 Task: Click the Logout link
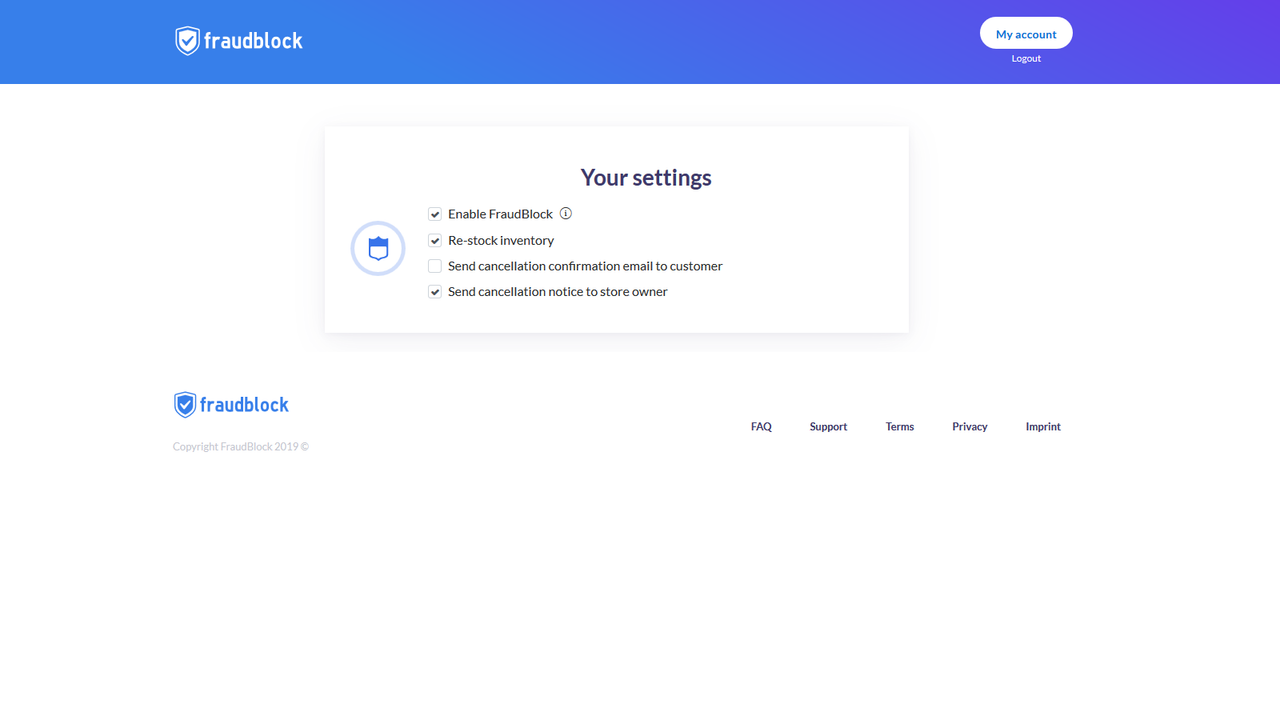point(1026,58)
